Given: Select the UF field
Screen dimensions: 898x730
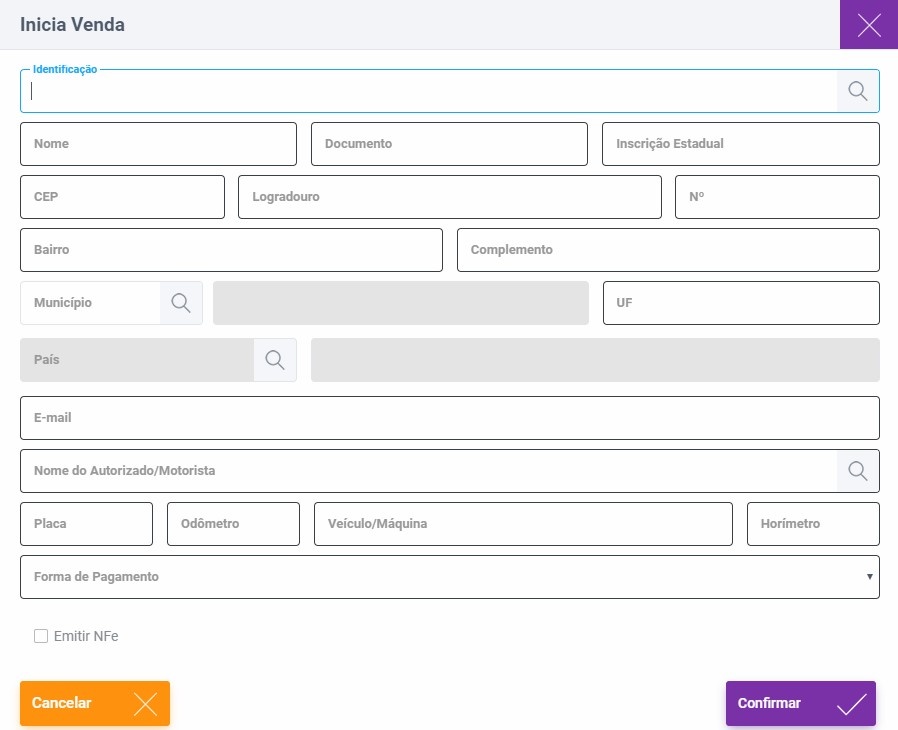Looking at the screenshot, I should click(x=741, y=303).
